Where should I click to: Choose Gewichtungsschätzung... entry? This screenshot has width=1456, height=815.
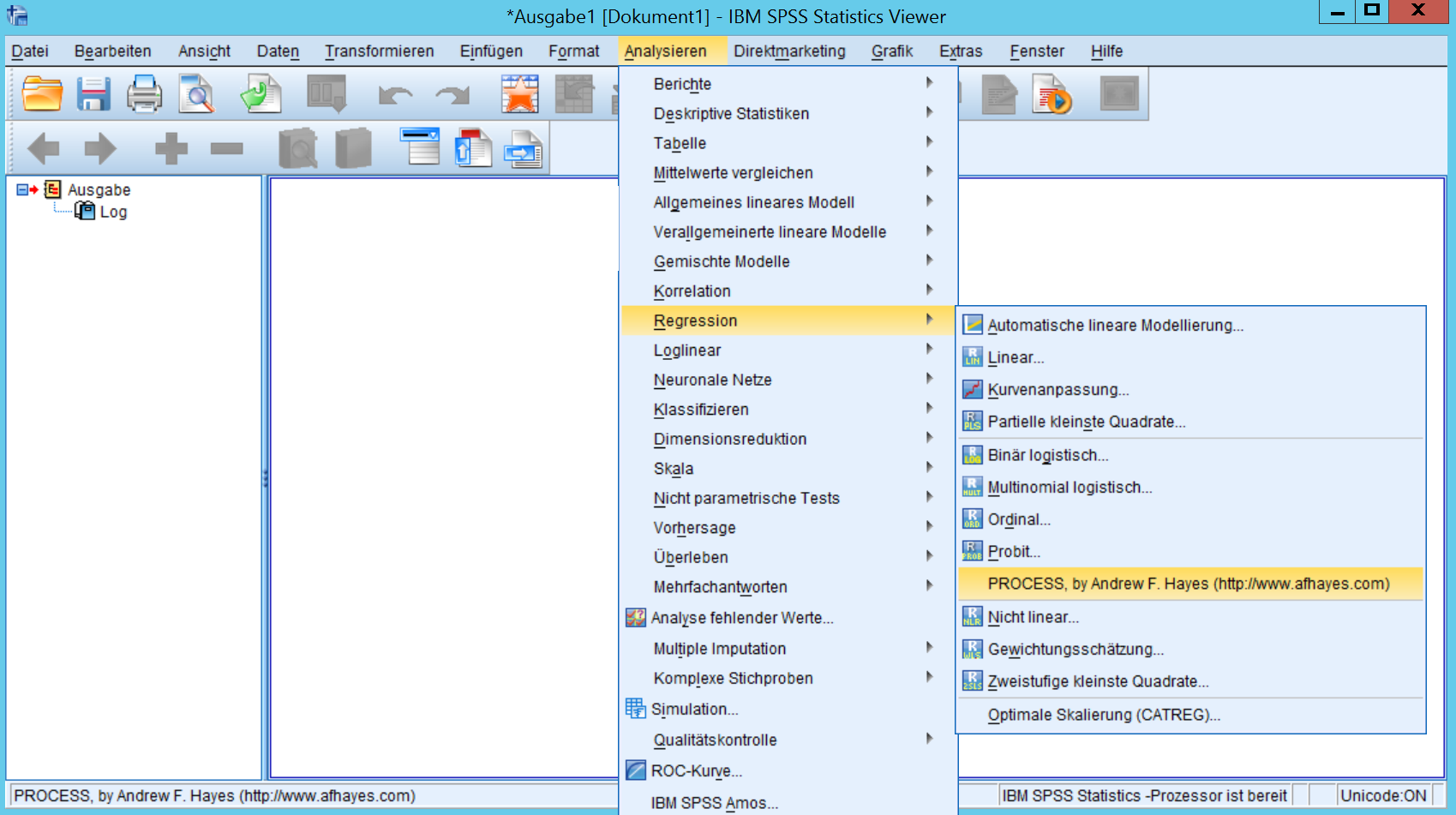click(x=1190, y=649)
